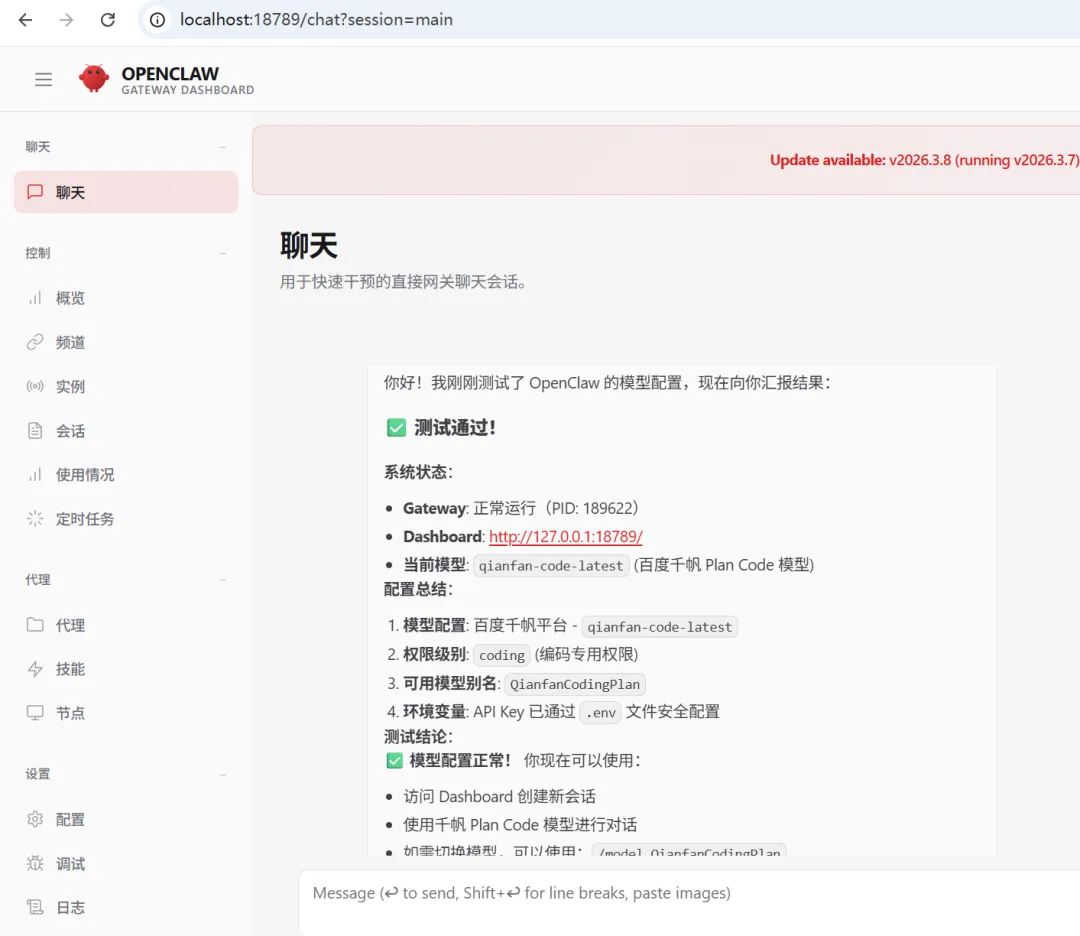Open the 会话 sessions page
The image size is (1080, 936).
click(x=126, y=431)
